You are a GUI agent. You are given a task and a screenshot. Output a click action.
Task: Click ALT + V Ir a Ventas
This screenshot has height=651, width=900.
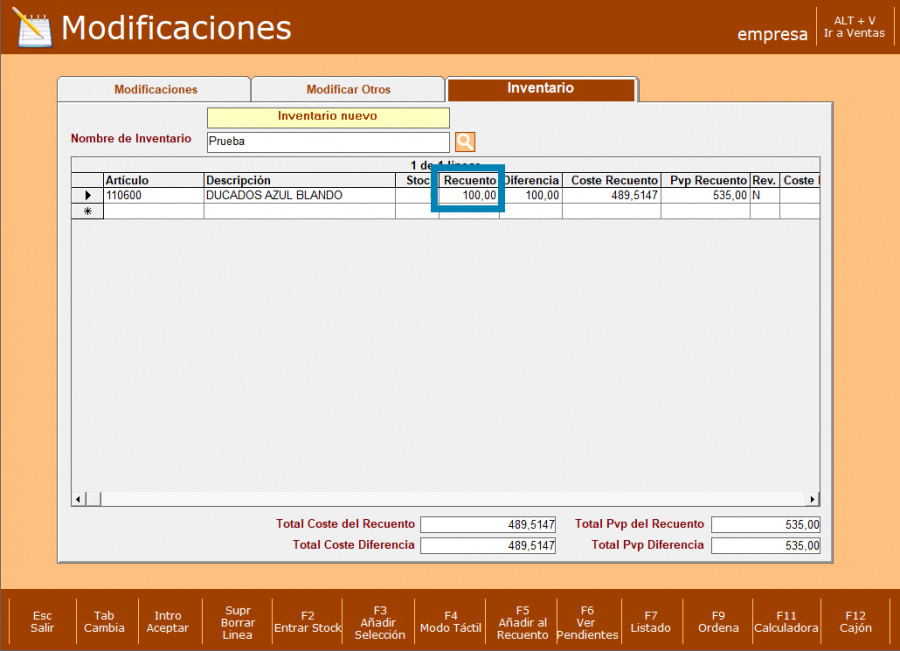(x=854, y=27)
